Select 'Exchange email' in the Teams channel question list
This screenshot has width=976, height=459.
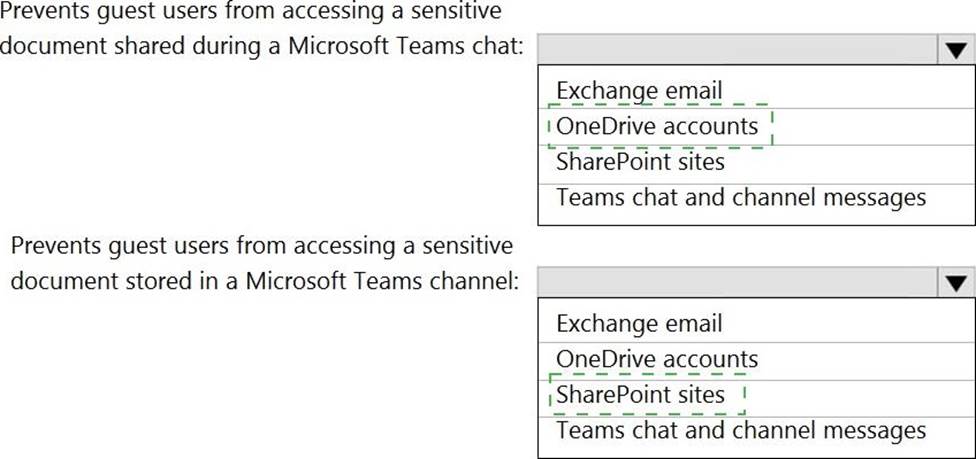(639, 324)
